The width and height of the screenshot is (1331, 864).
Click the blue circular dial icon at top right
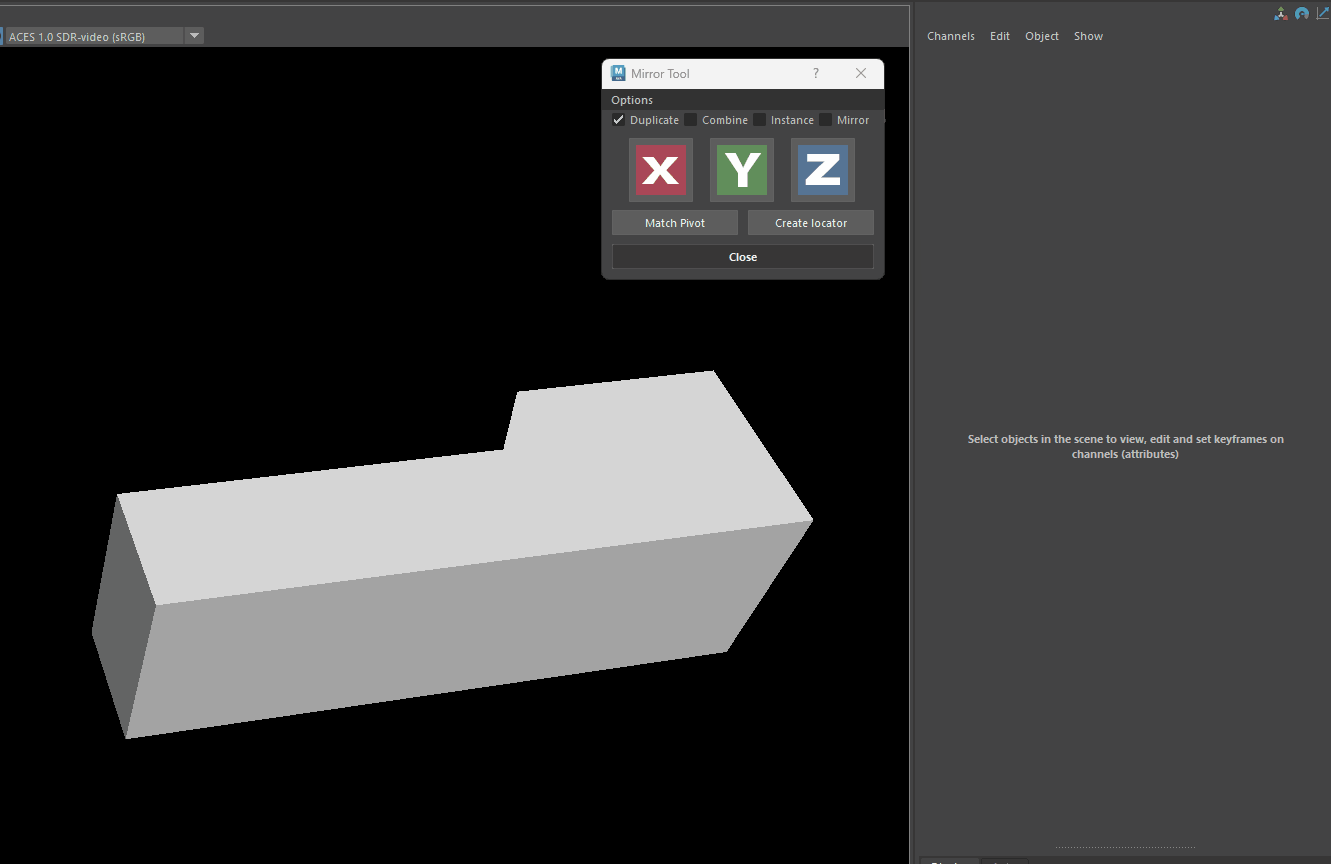[1301, 14]
